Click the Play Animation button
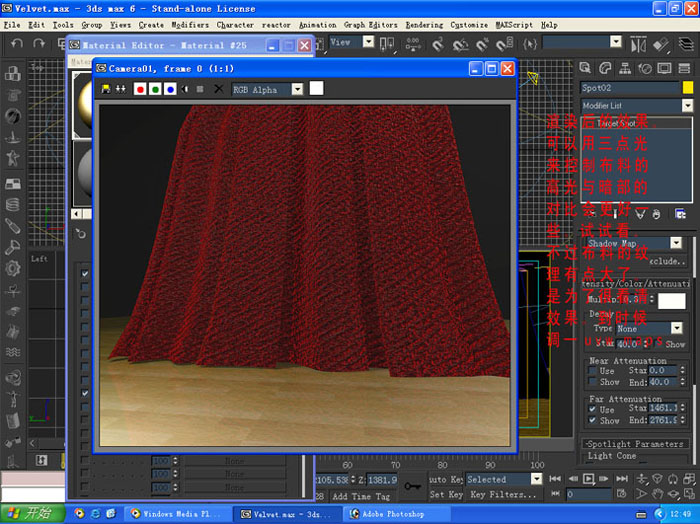Viewport: 700px width, 524px height. [x=588, y=479]
